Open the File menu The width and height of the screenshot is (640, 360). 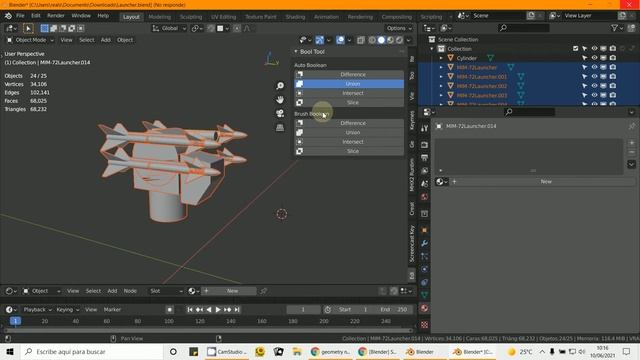point(20,16)
